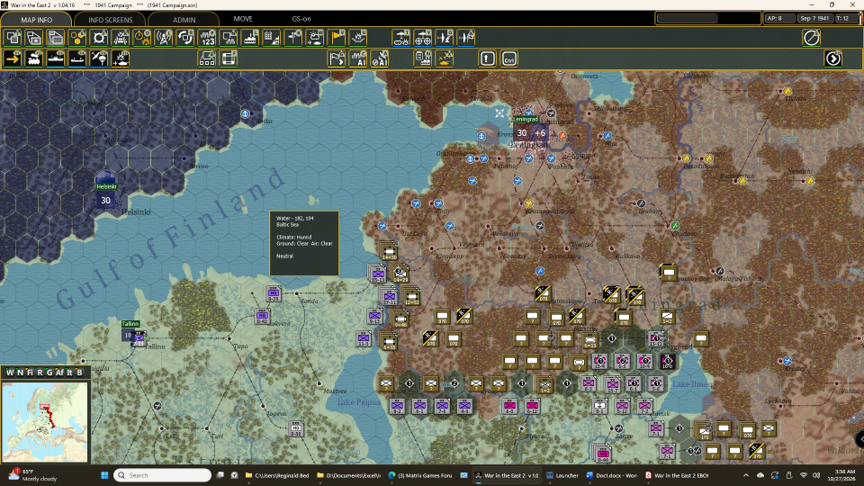Click the factory AI icon
This screenshot has width=864, height=486.
coord(358,58)
